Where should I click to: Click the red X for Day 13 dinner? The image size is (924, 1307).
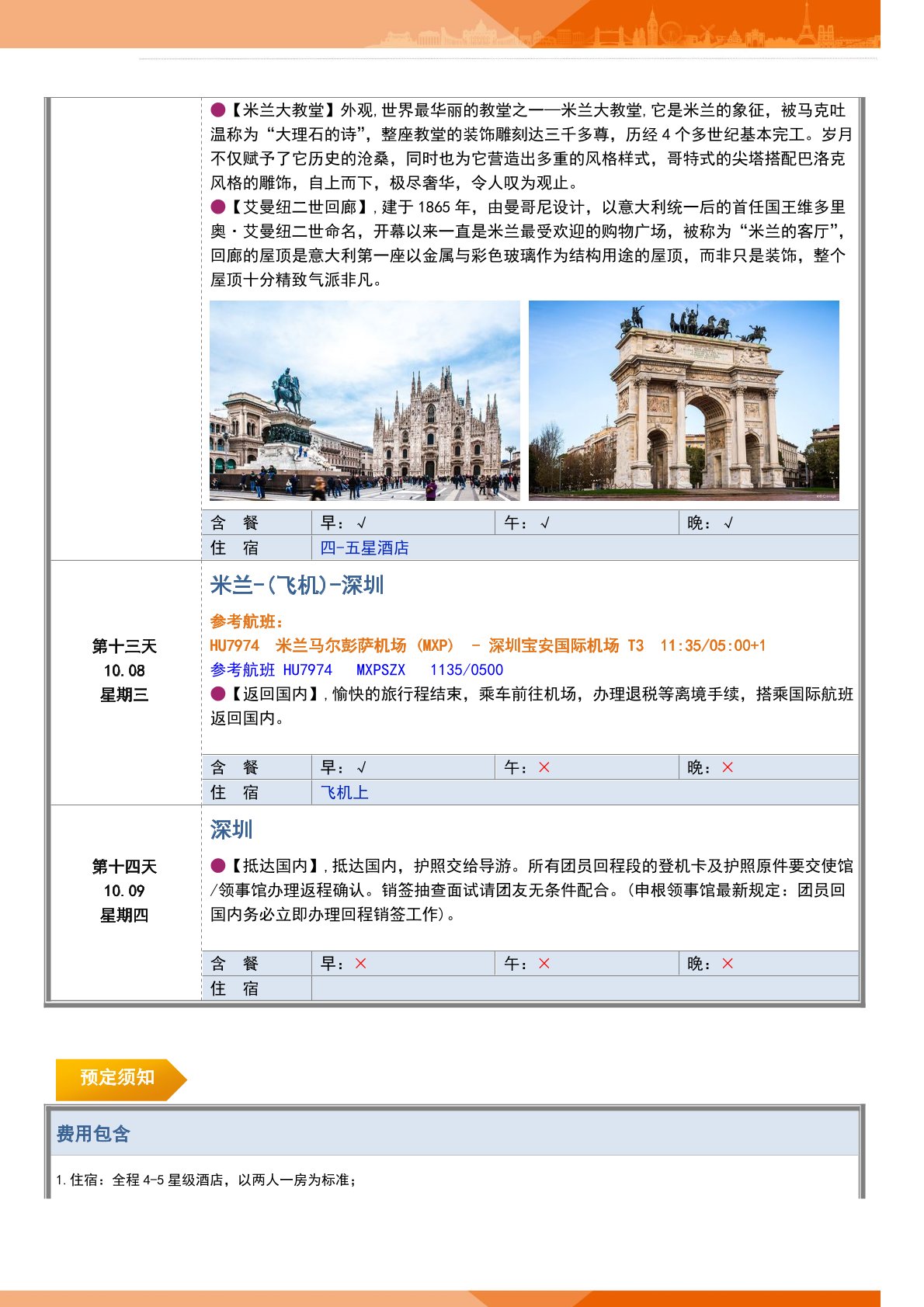(x=728, y=767)
